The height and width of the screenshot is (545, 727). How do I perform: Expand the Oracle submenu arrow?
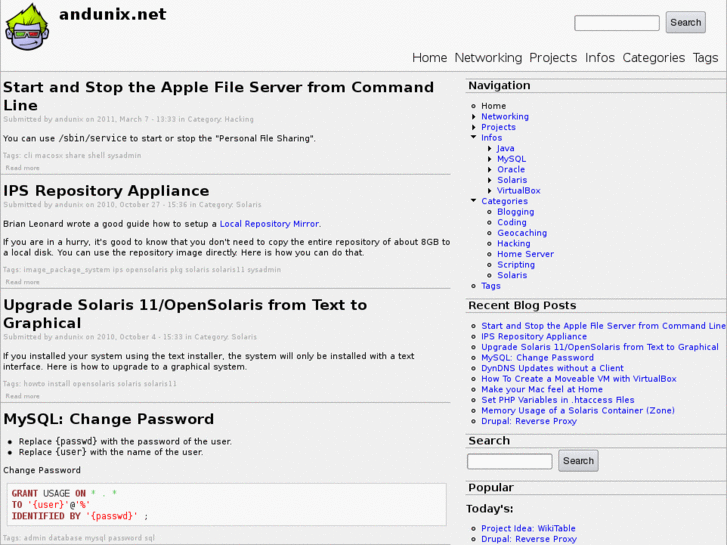click(490, 170)
